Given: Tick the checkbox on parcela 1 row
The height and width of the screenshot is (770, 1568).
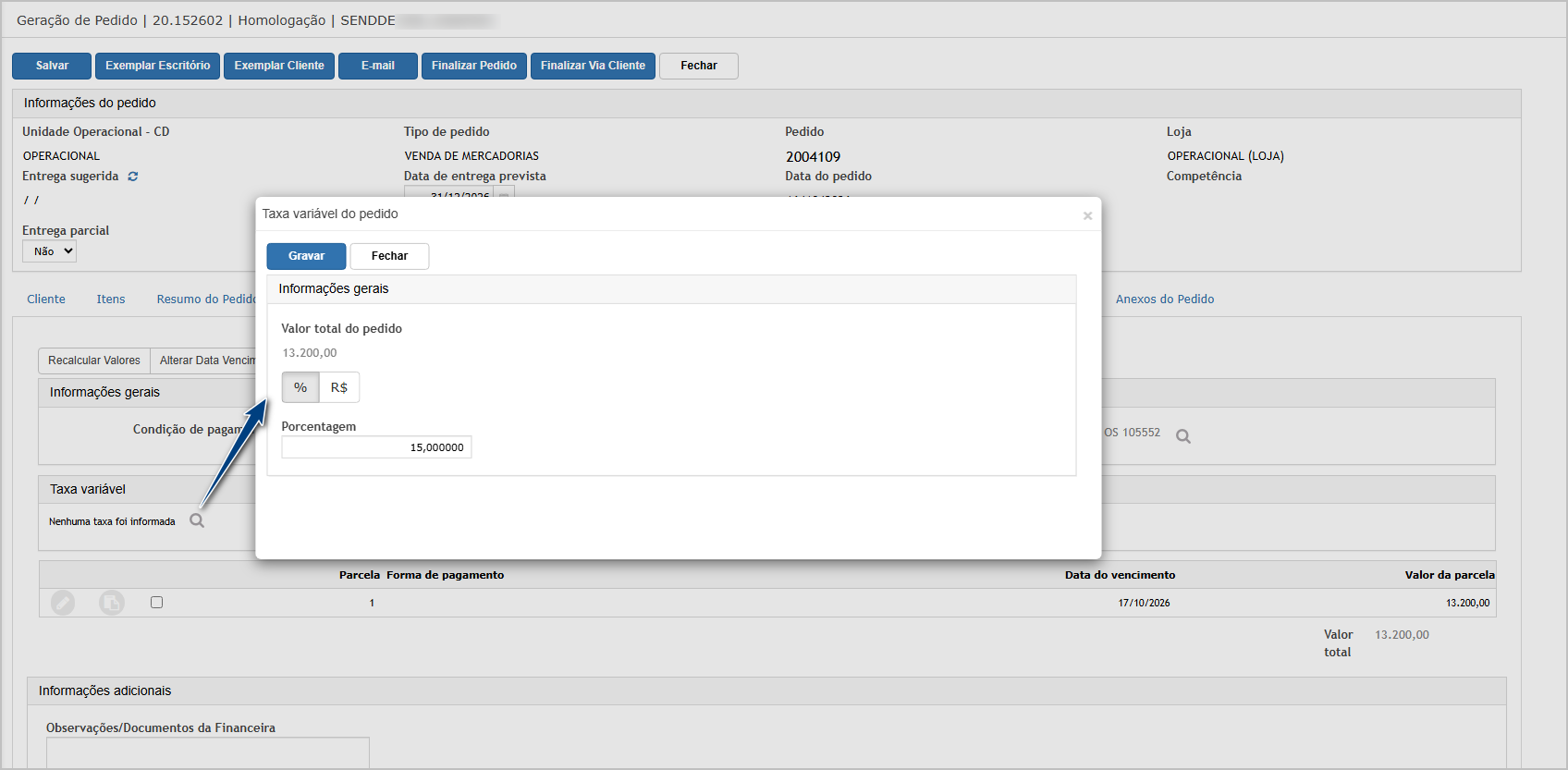Looking at the screenshot, I should coord(156,602).
